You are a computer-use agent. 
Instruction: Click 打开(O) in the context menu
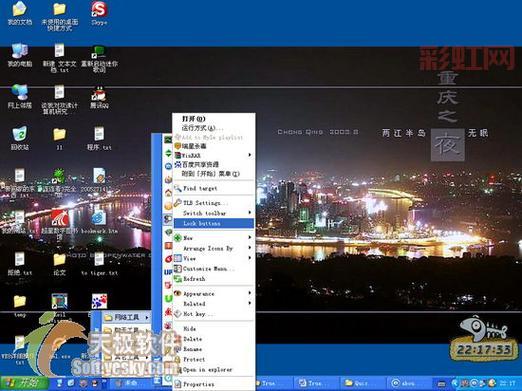click(213, 119)
